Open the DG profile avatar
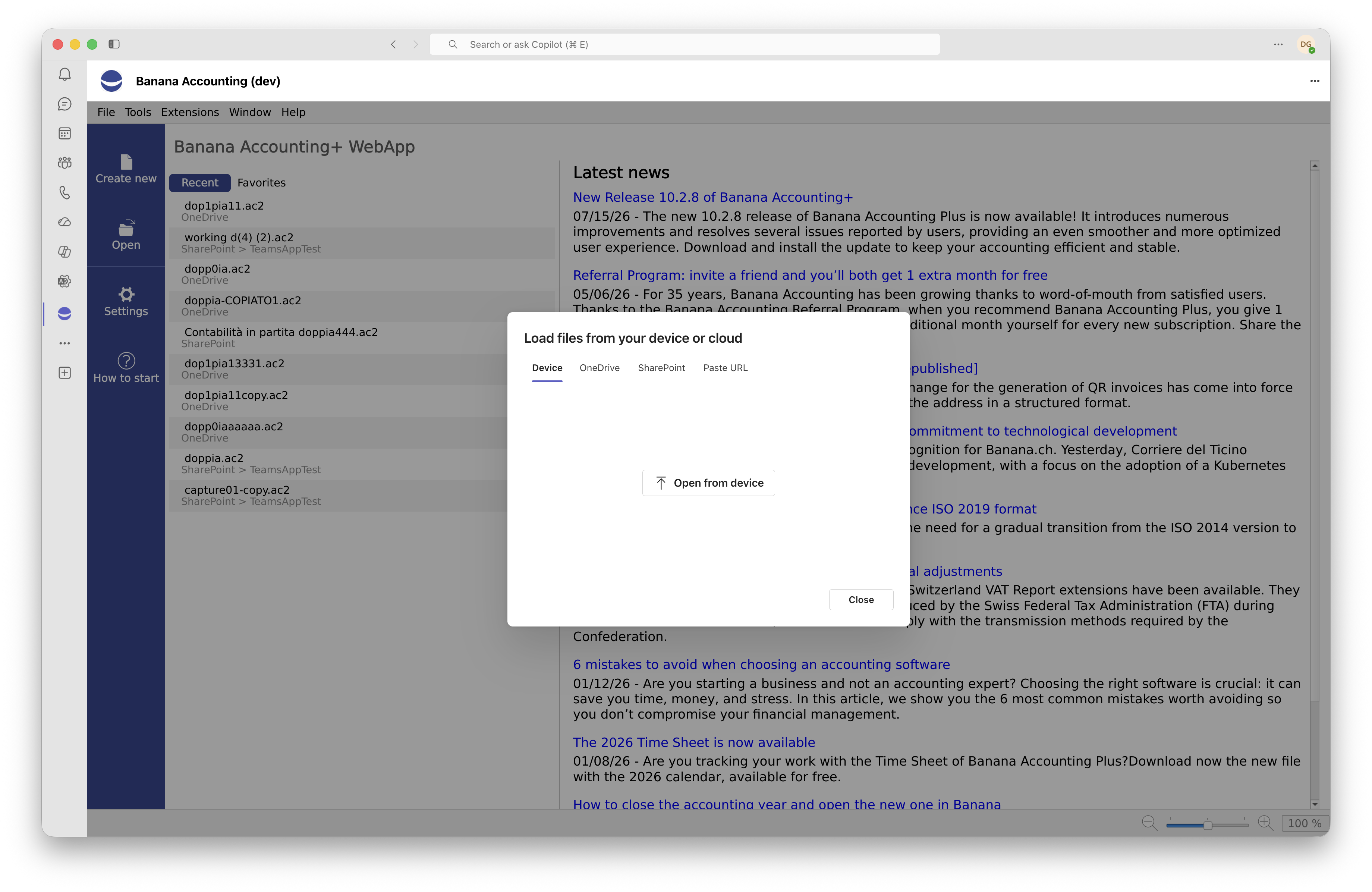The width and height of the screenshot is (1372, 892). [1306, 44]
